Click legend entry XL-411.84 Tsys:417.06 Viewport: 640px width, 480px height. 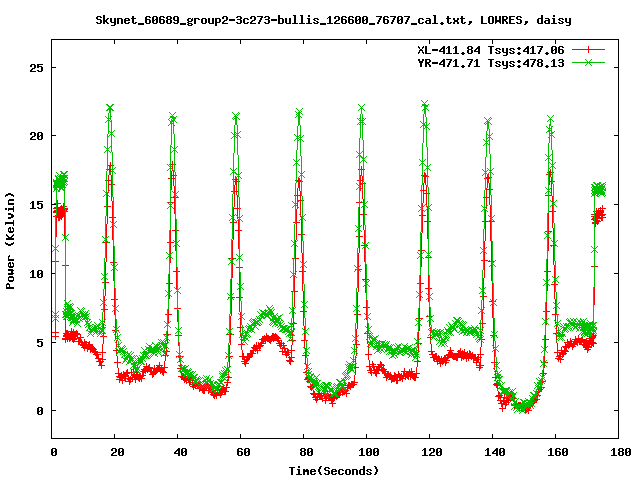[491, 50]
